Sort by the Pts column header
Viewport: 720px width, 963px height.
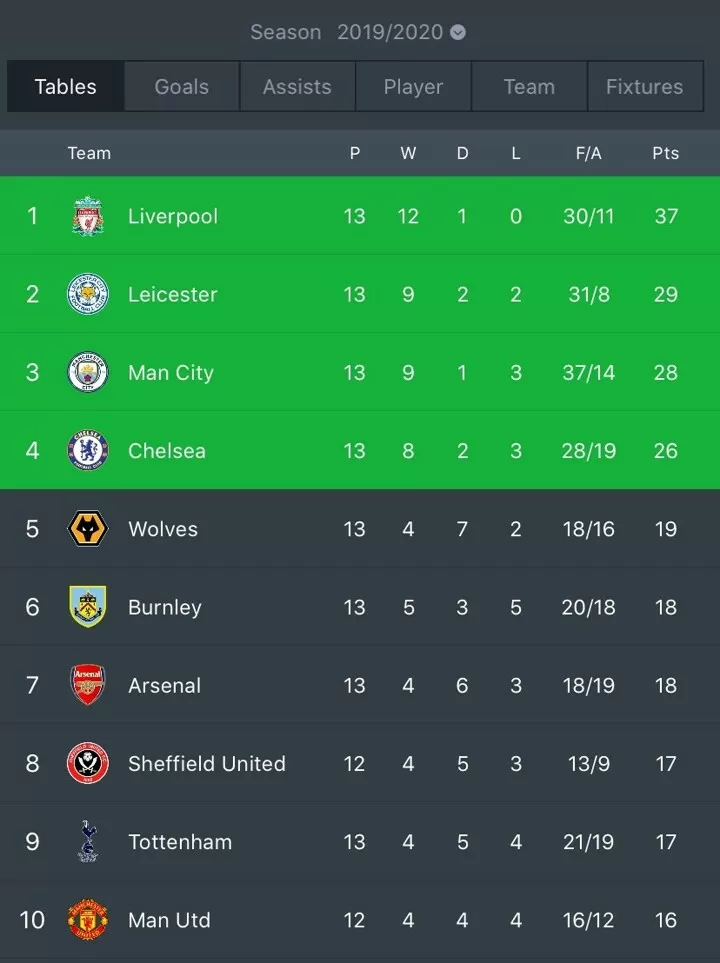(665, 153)
